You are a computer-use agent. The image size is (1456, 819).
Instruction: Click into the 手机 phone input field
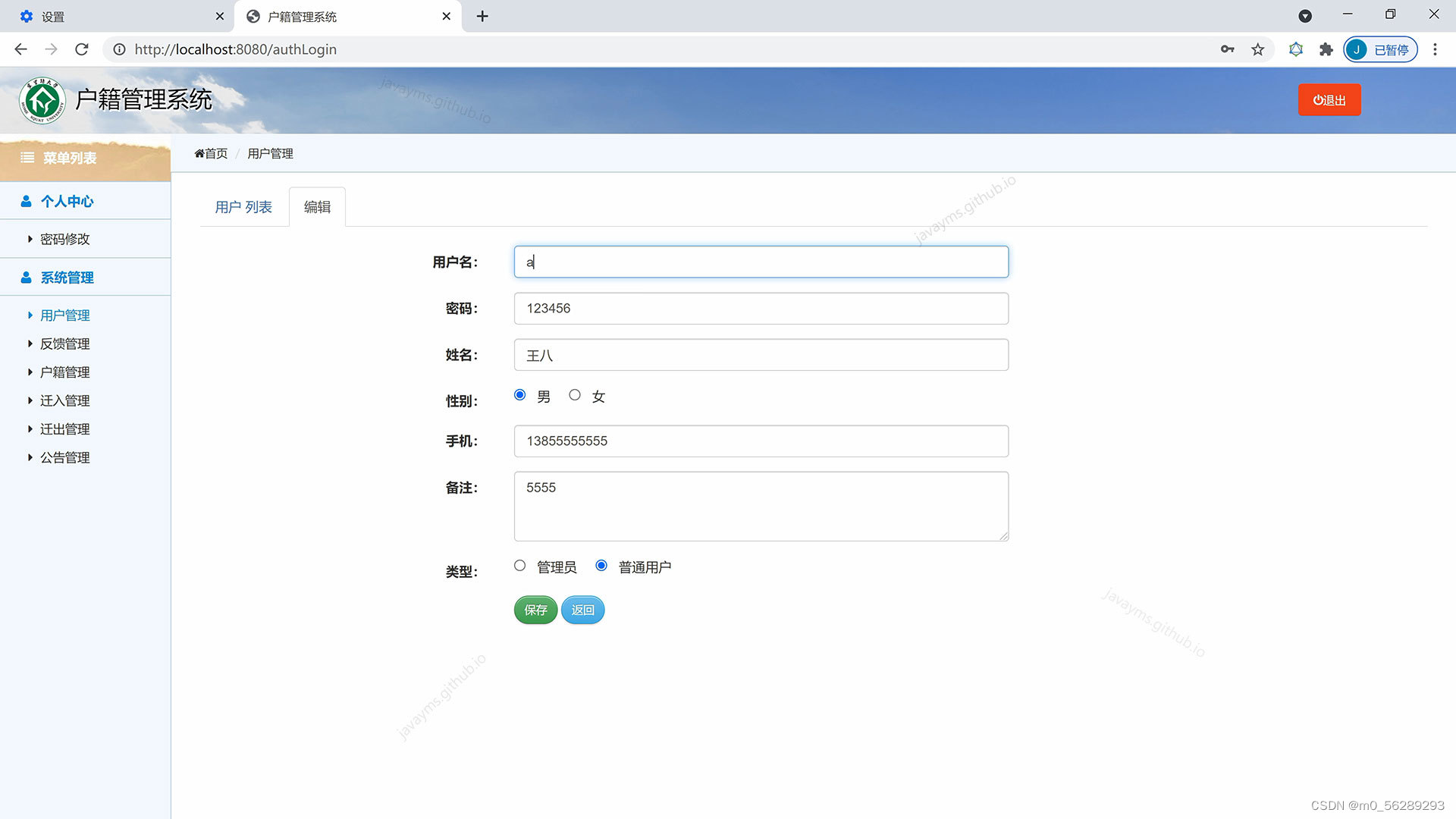pyautogui.click(x=761, y=441)
